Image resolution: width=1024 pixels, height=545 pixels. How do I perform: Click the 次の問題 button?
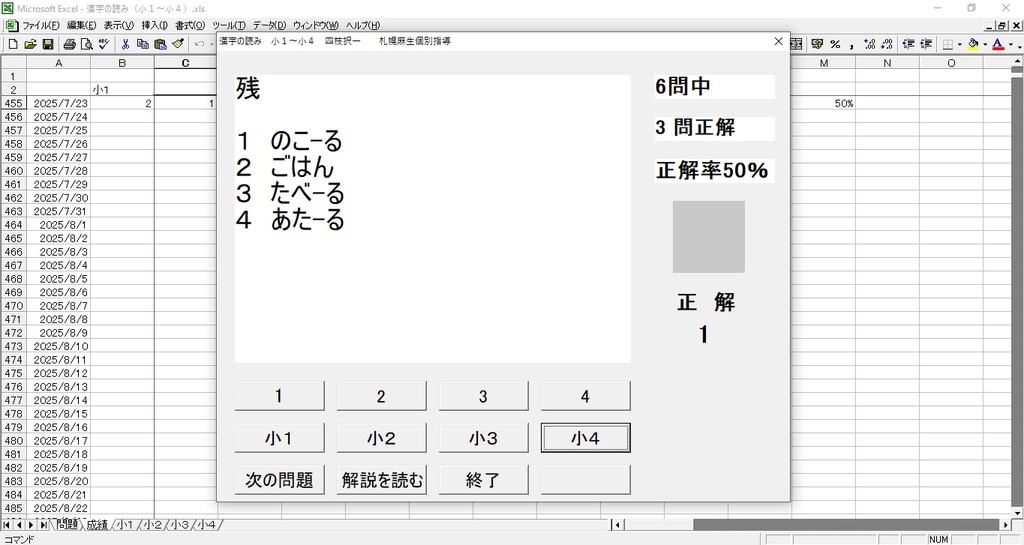coord(279,480)
